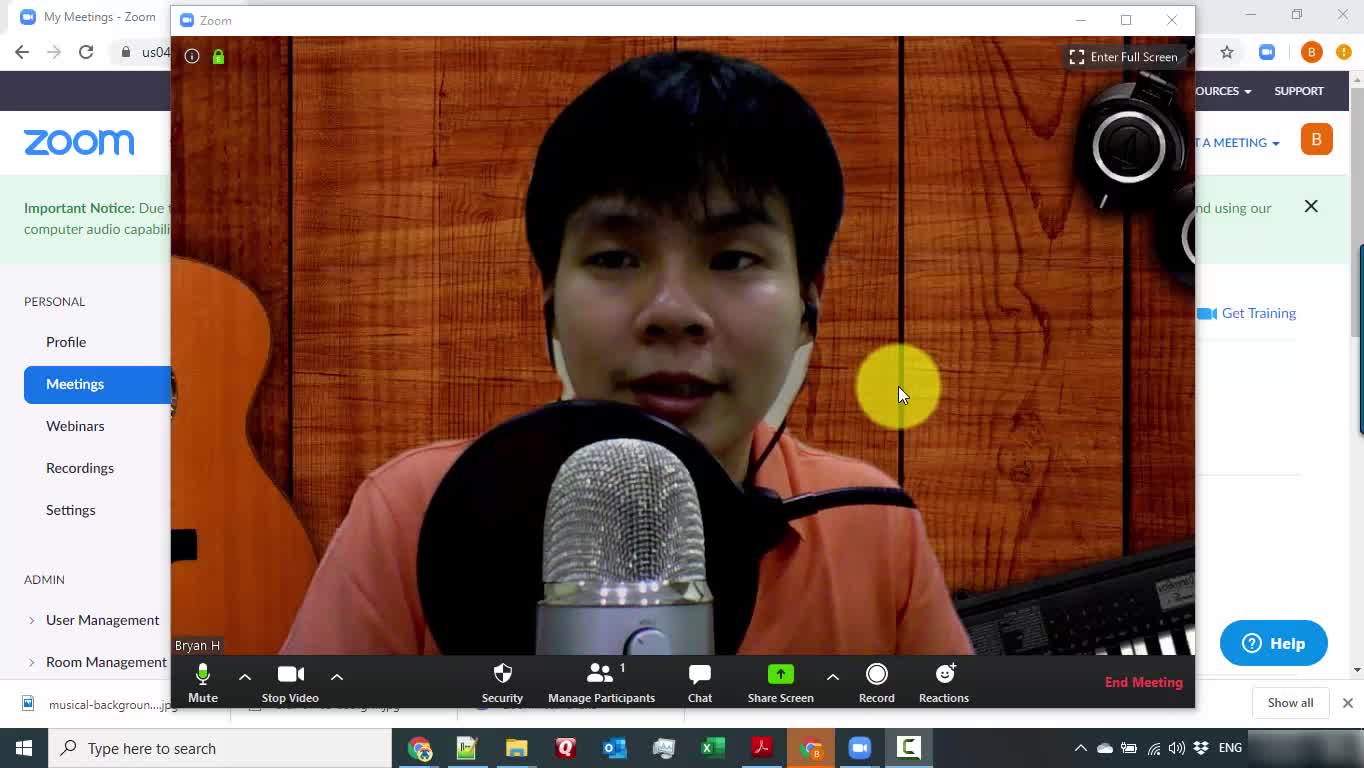Screen dimensions: 1364x768
Task: Enter Full Screen mode
Action: [1123, 57]
